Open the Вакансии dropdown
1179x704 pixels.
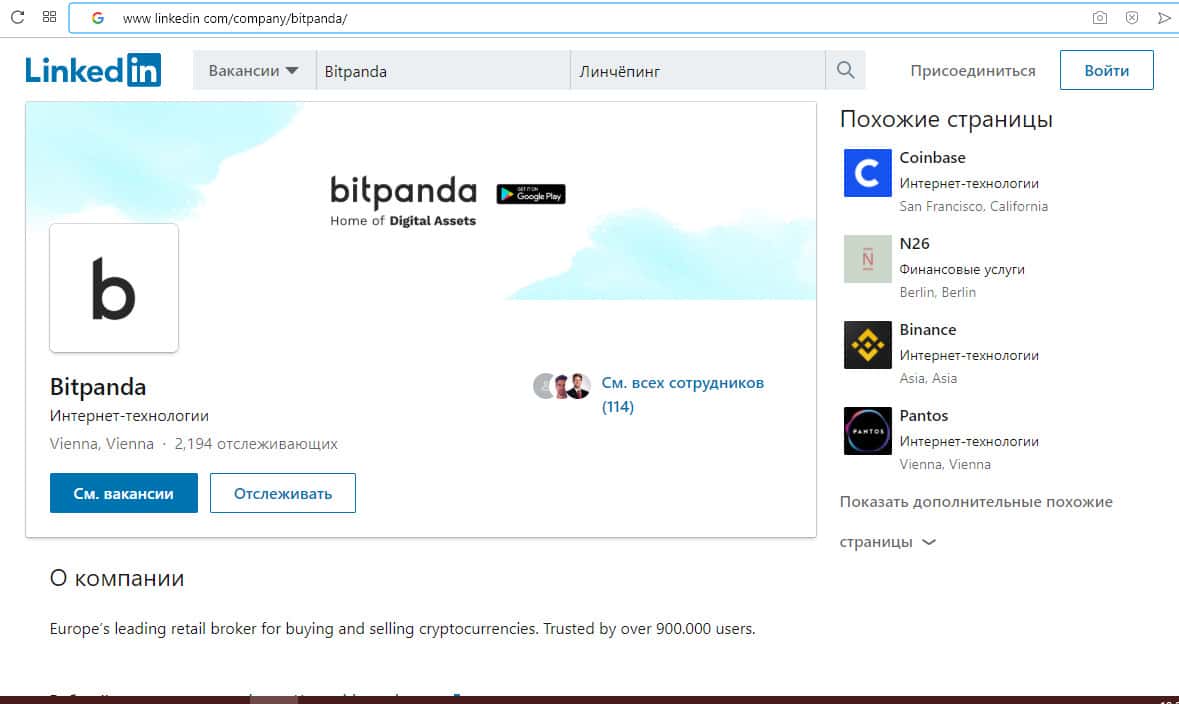[x=254, y=70]
